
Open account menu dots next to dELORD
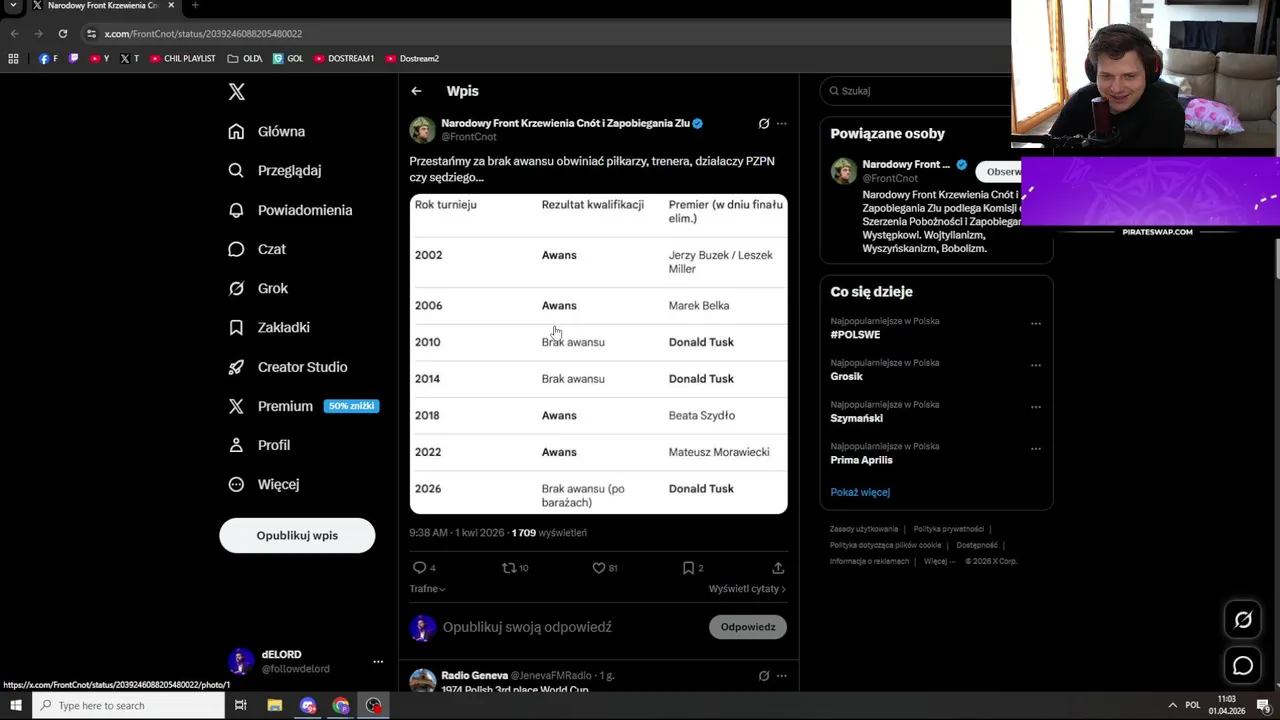click(378, 662)
